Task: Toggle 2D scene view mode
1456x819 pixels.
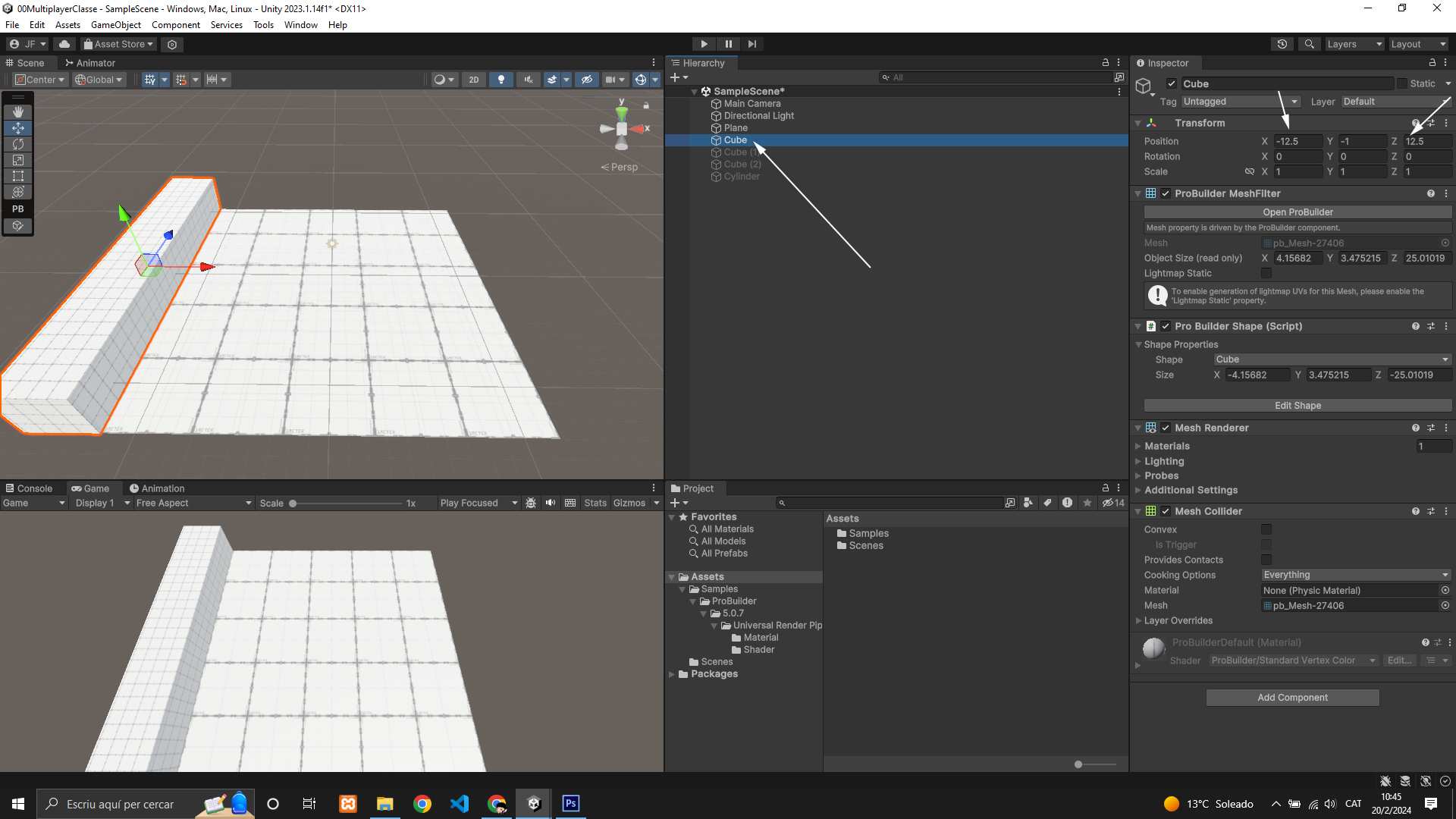Action: (474, 80)
